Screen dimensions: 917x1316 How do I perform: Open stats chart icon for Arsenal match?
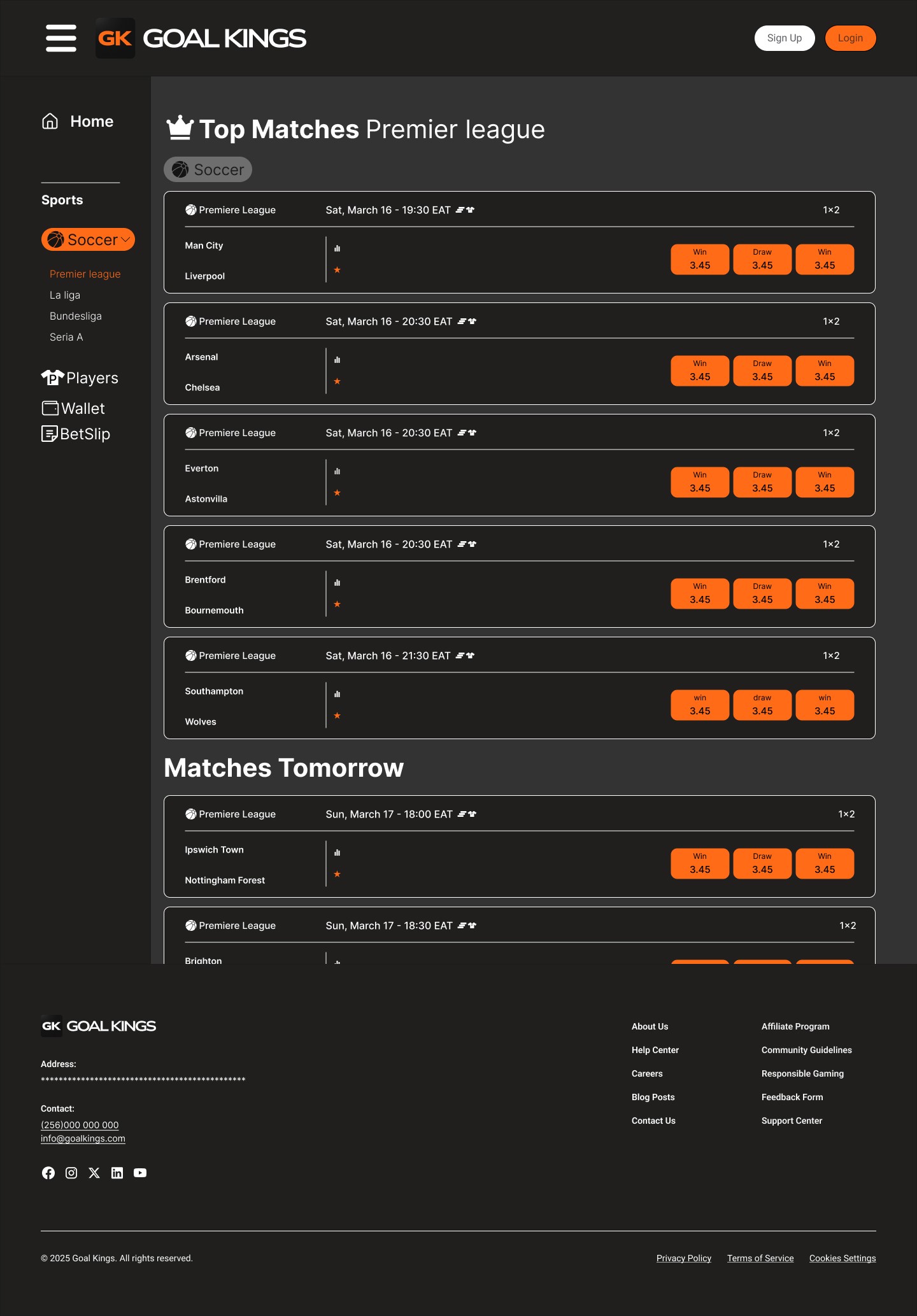(x=338, y=360)
